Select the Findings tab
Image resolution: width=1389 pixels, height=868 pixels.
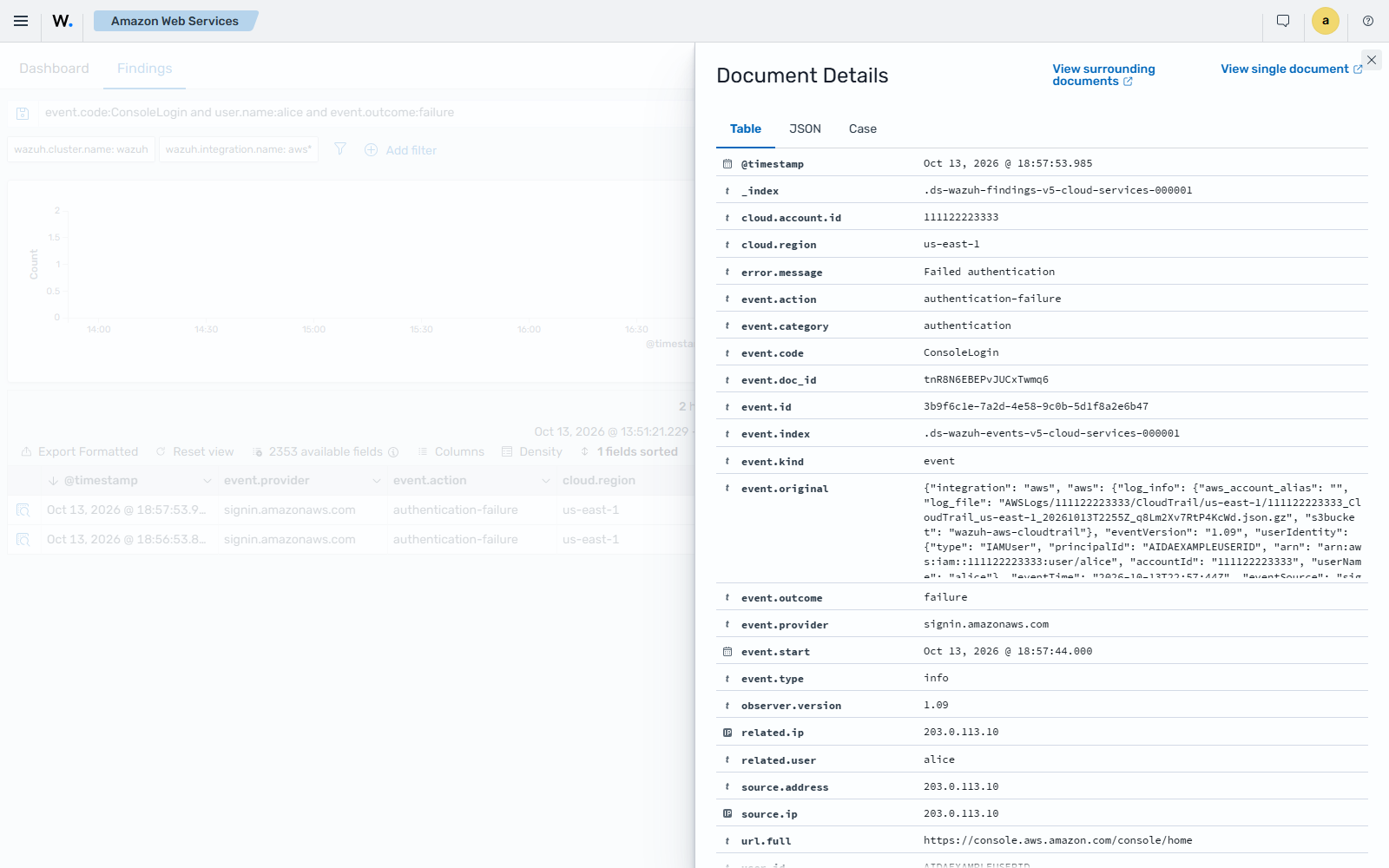pyautogui.click(x=145, y=69)
